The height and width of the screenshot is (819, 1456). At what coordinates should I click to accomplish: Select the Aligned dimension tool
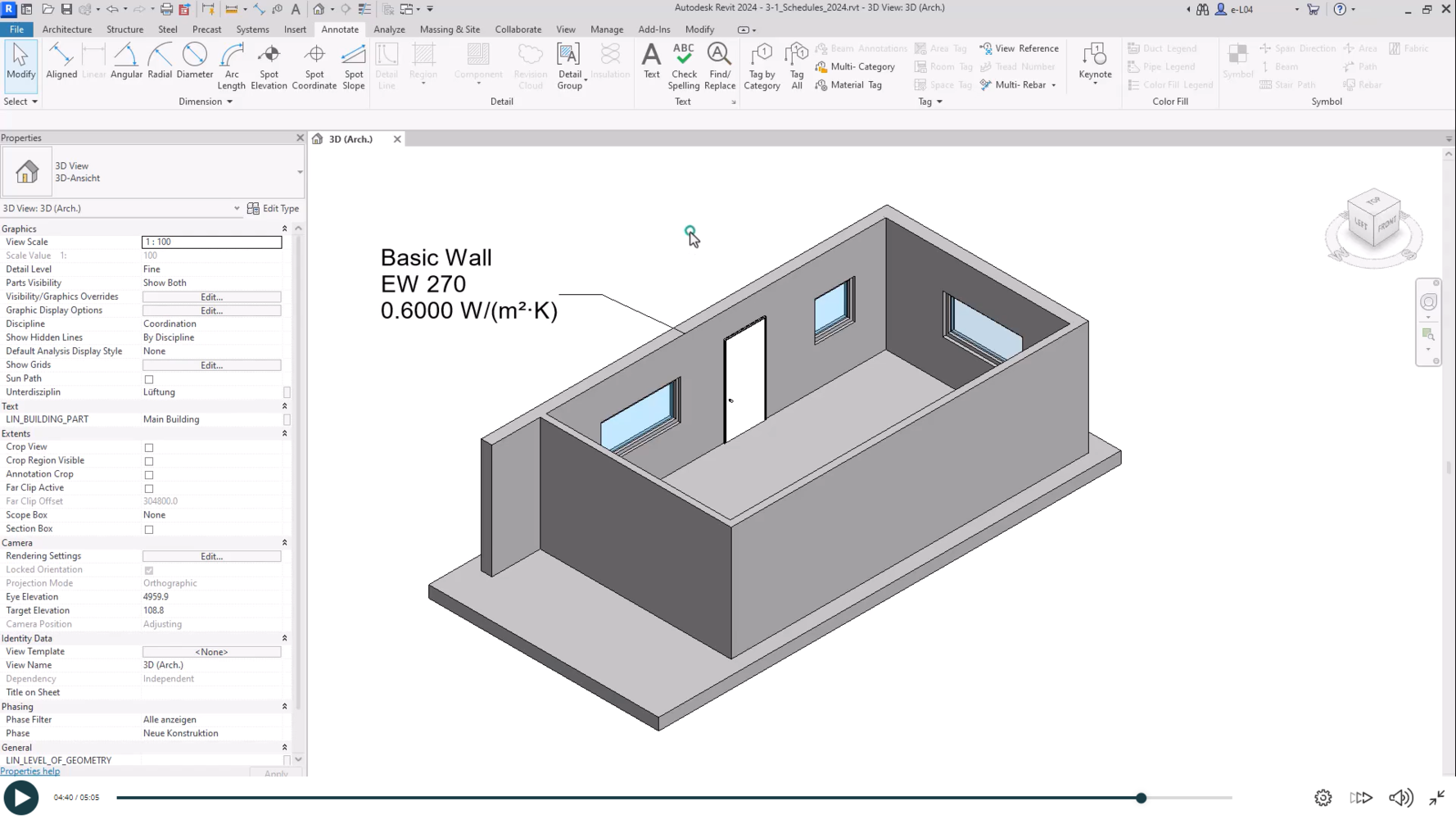[61, 63]
